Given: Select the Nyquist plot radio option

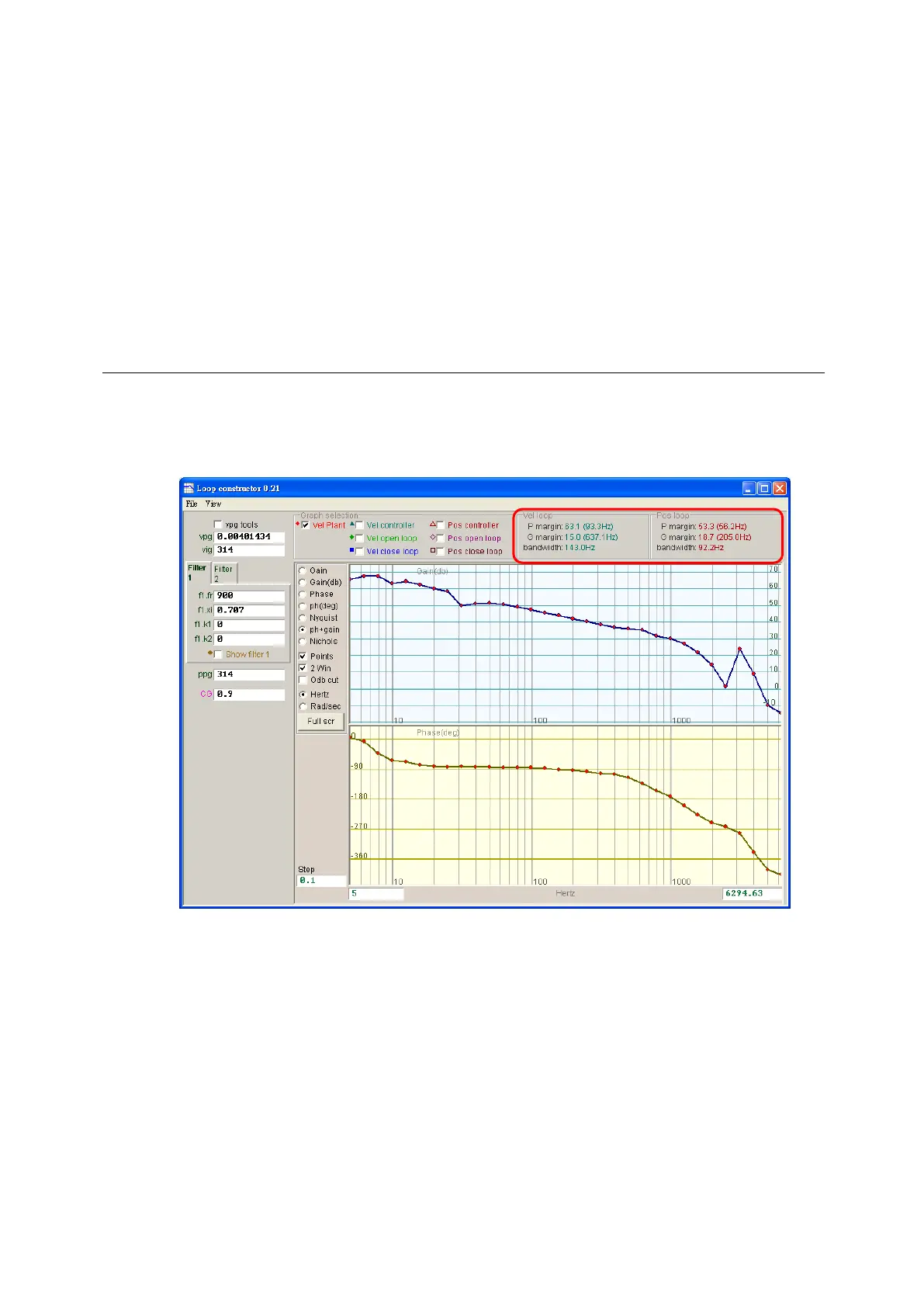Looking at the screenshot, I should coord(303,618).
